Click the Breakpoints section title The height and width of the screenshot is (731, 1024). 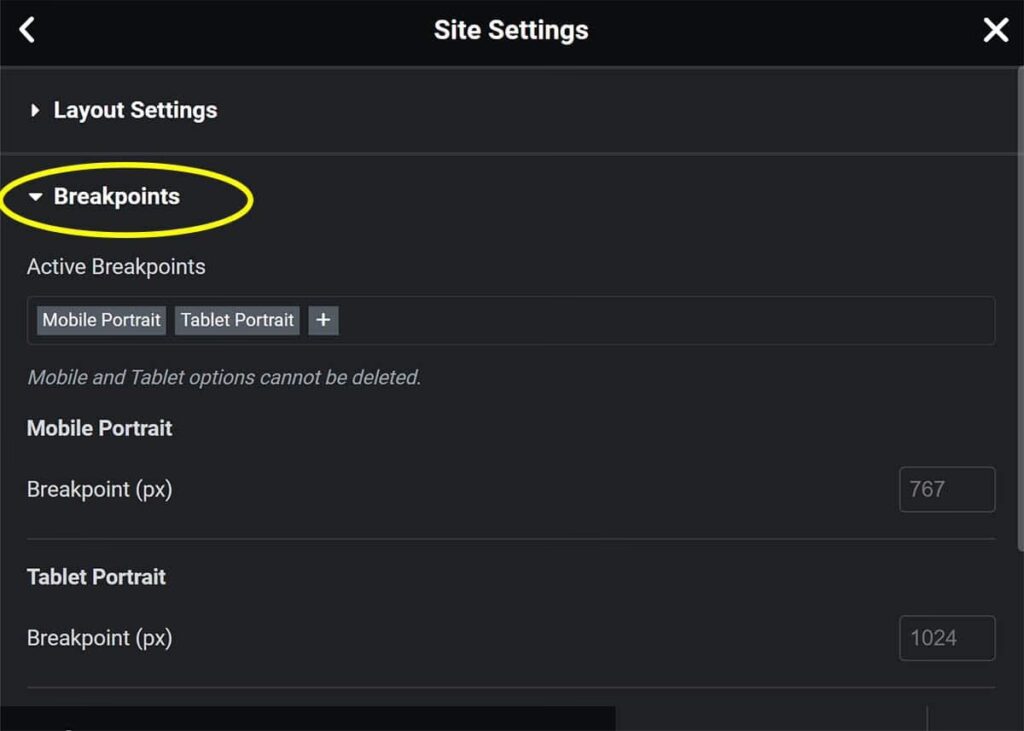click(x=117, y=197)
